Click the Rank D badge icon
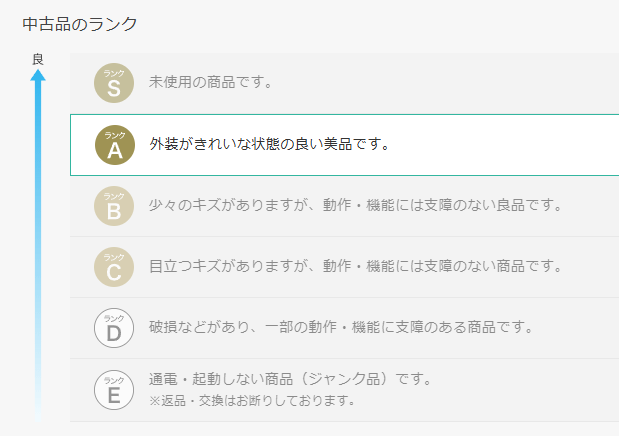The image size is (619, 436). (x=114, y=328)
